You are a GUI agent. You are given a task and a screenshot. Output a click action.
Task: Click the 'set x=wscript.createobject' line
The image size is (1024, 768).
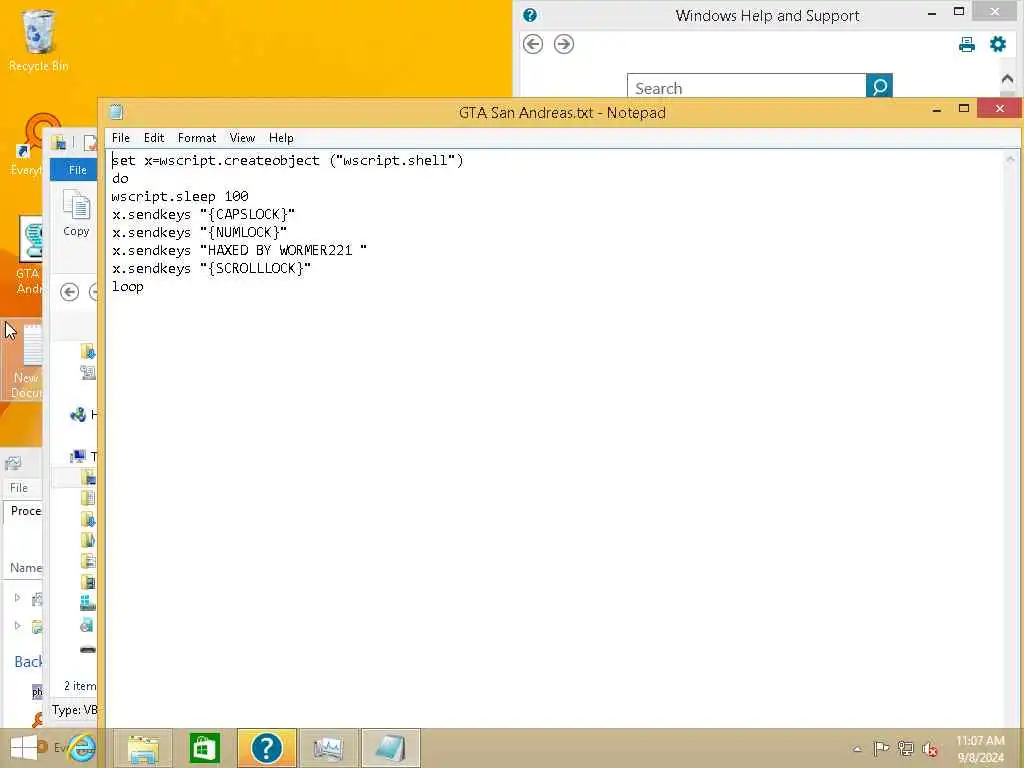point(287,161)
